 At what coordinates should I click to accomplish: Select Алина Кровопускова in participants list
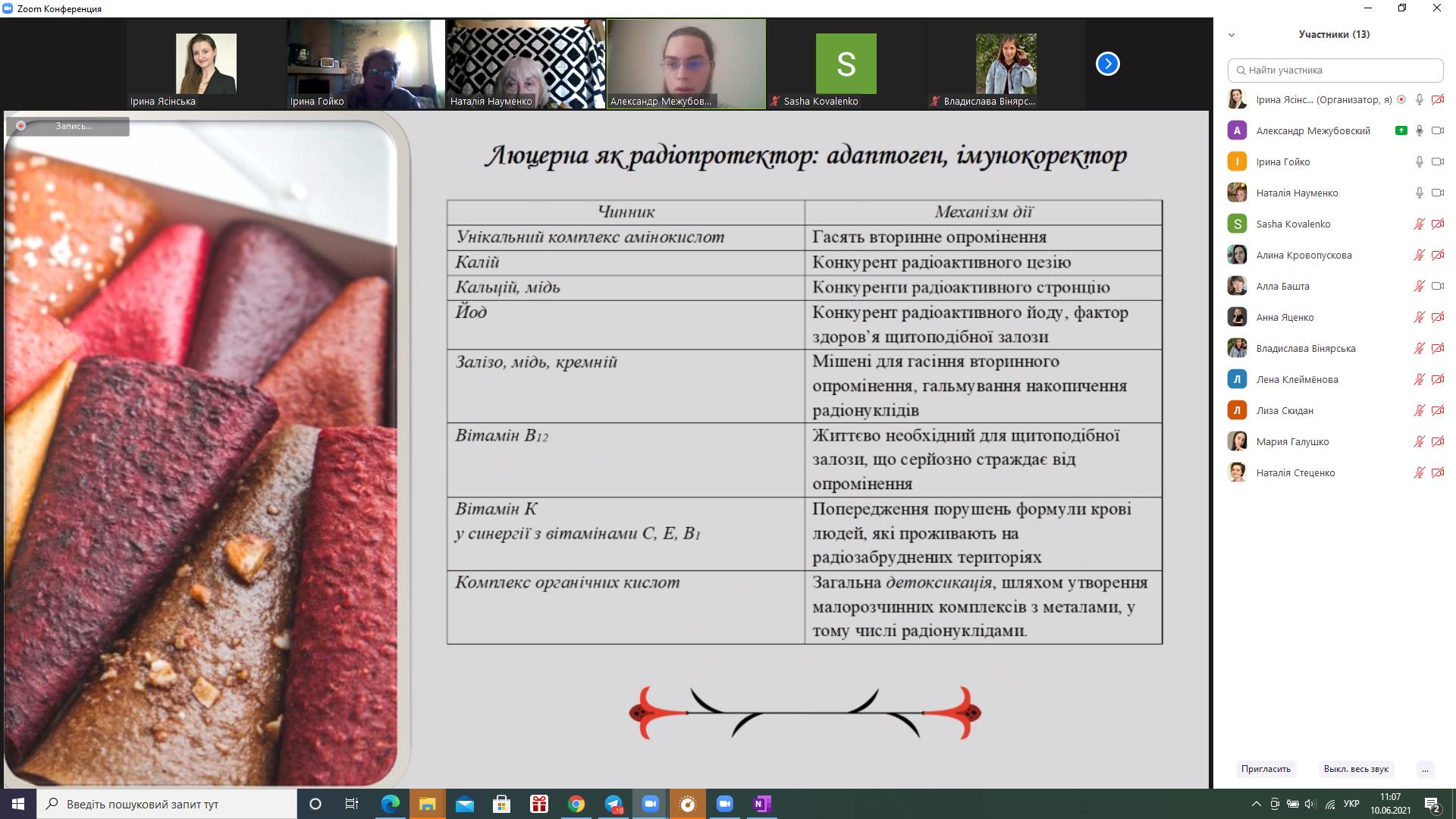pos(1304,255)
